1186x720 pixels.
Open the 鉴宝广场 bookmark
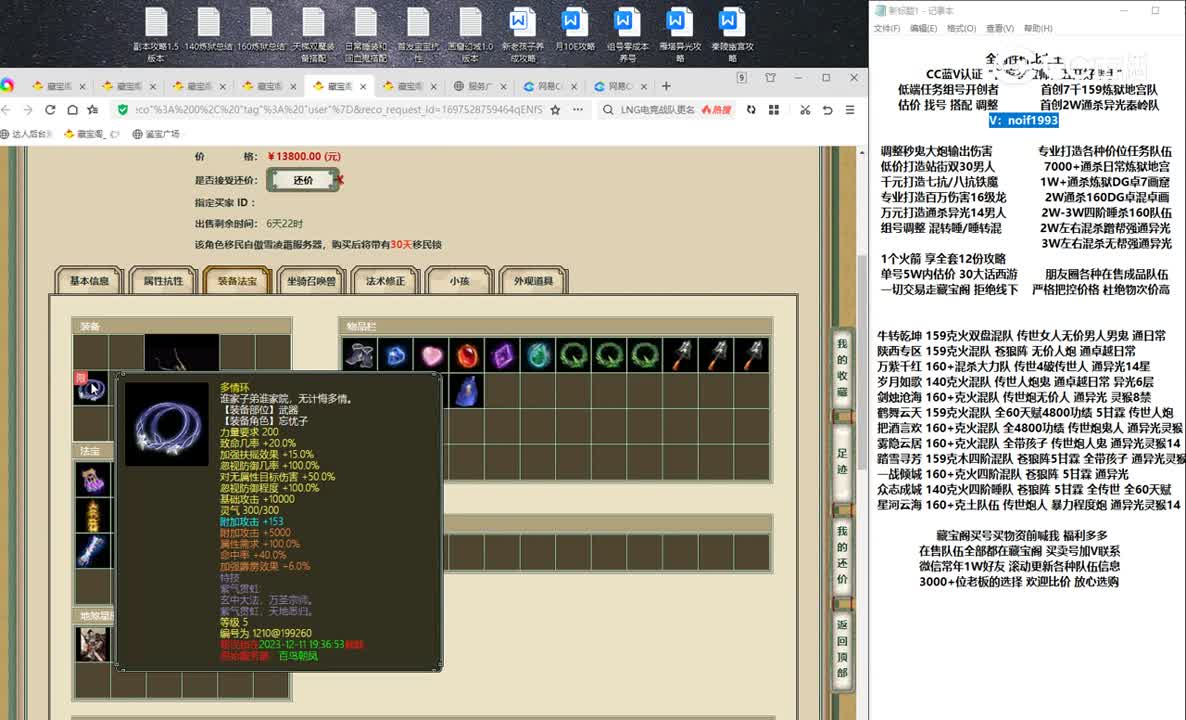coord(156,134)
